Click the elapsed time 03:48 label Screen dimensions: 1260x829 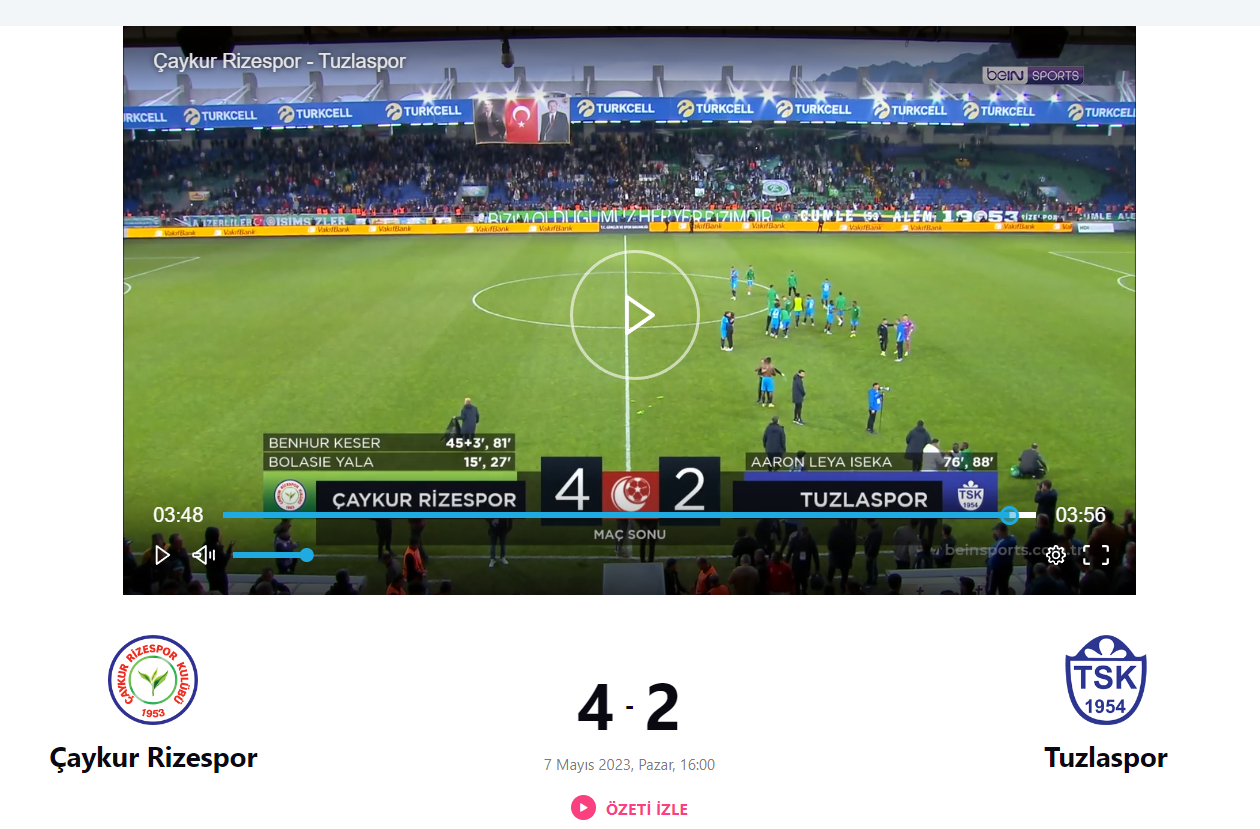pos(178,515)
